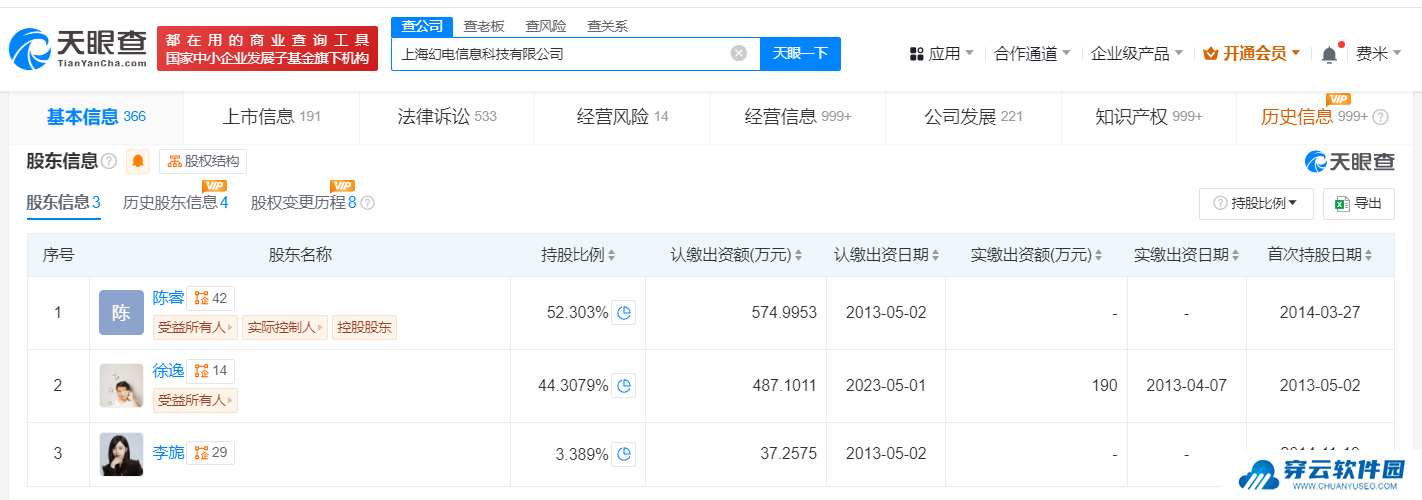Open the help icon next to 股东信息 heading
Screen dimensions: 1422x500
coord(109,161)
